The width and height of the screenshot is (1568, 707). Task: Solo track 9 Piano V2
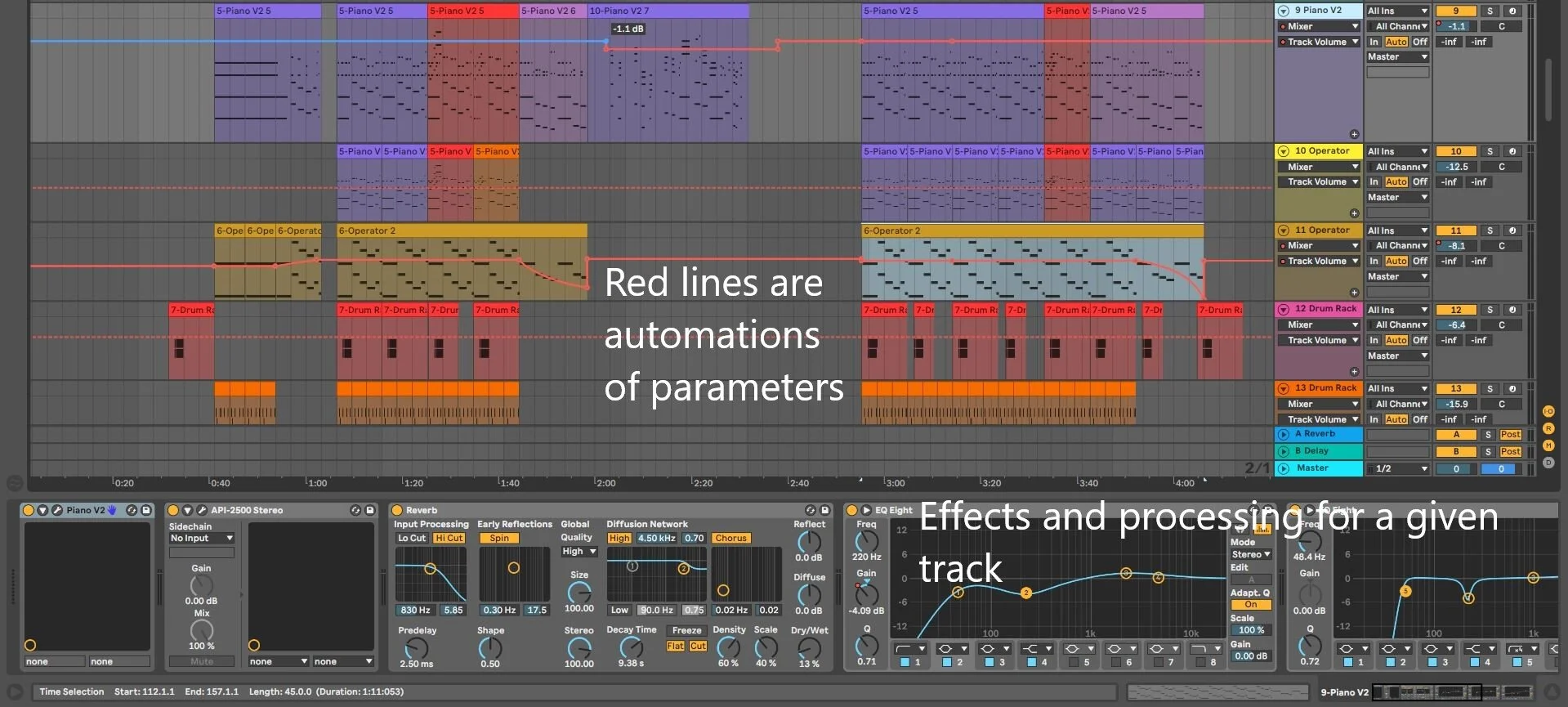(x=1490, y=11)
